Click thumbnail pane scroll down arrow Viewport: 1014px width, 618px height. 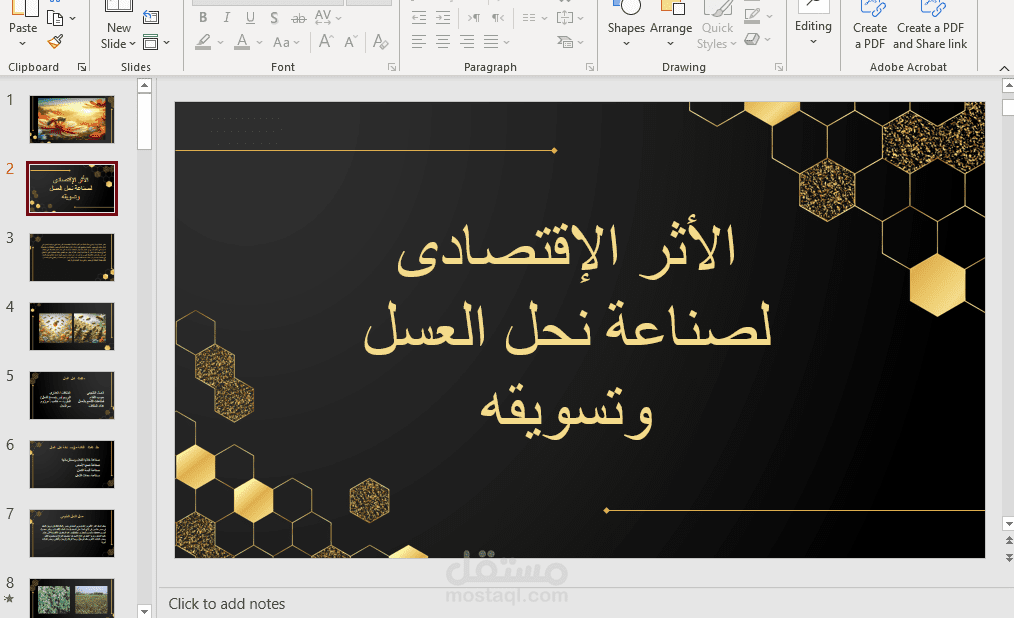click(144, 611)
